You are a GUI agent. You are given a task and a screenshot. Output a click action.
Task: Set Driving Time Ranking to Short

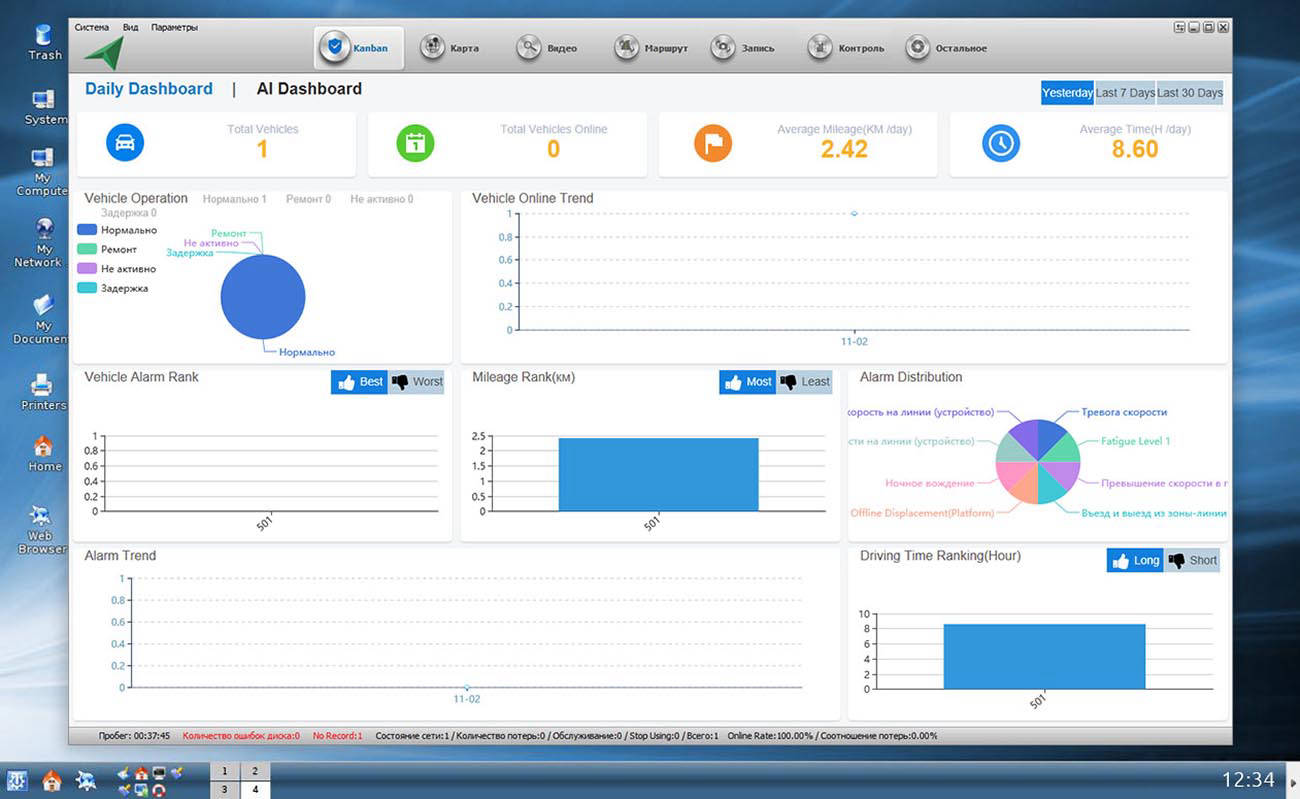pyautogui.click(x=1192, y=561)
